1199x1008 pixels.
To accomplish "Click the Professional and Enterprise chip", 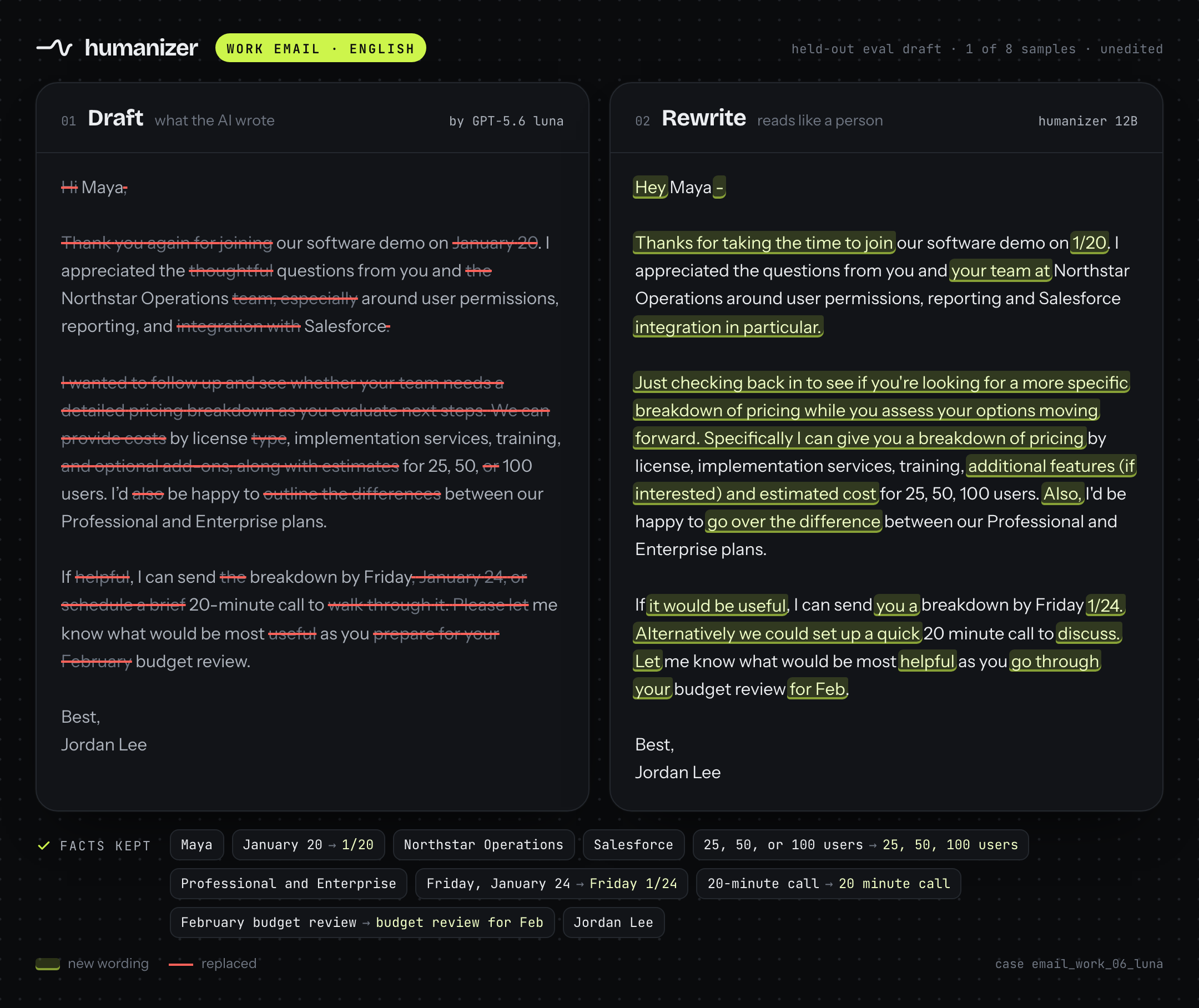I will [x=288, y=884].
